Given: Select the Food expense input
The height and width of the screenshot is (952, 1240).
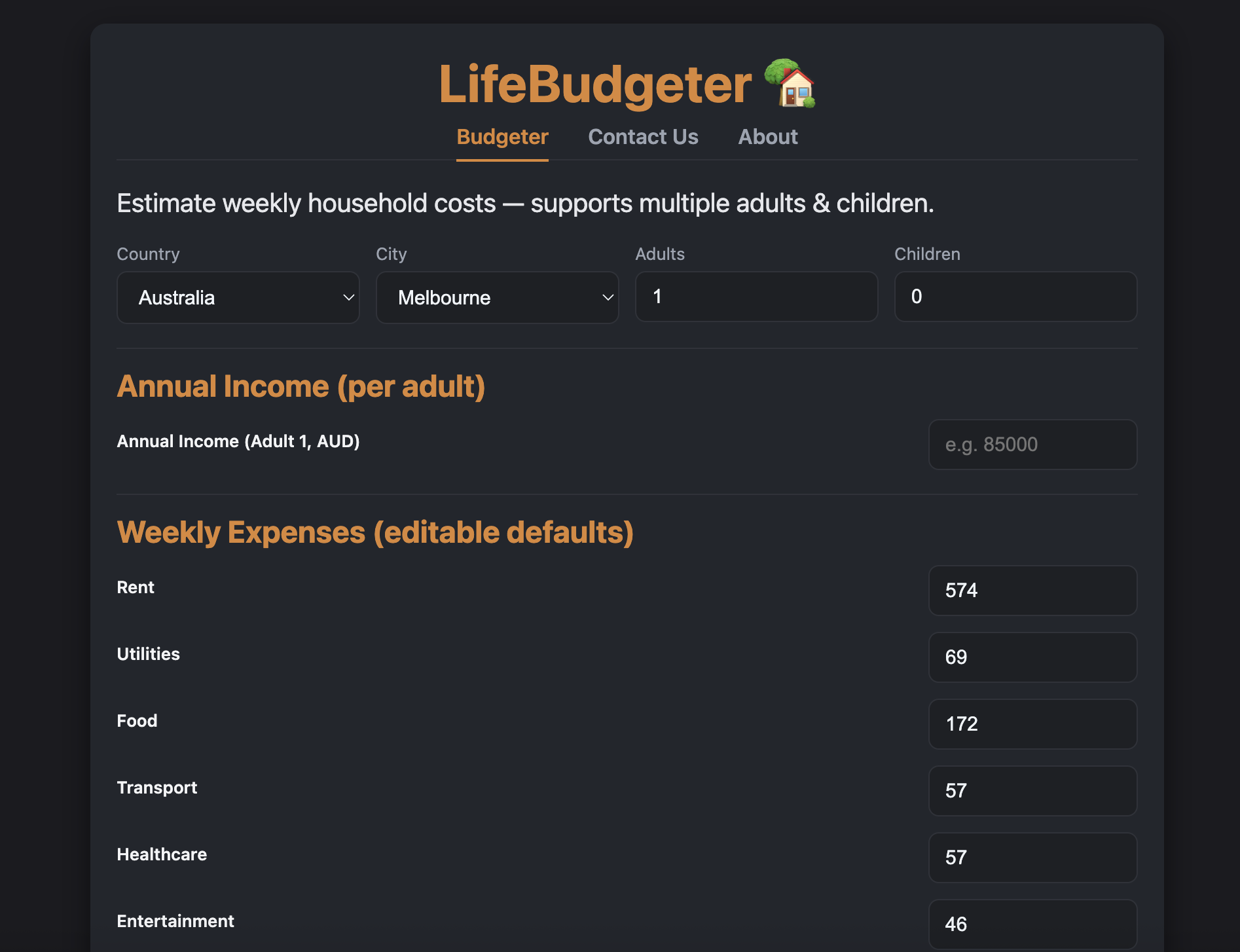Looking at the screenshot, I should 1032,724.
